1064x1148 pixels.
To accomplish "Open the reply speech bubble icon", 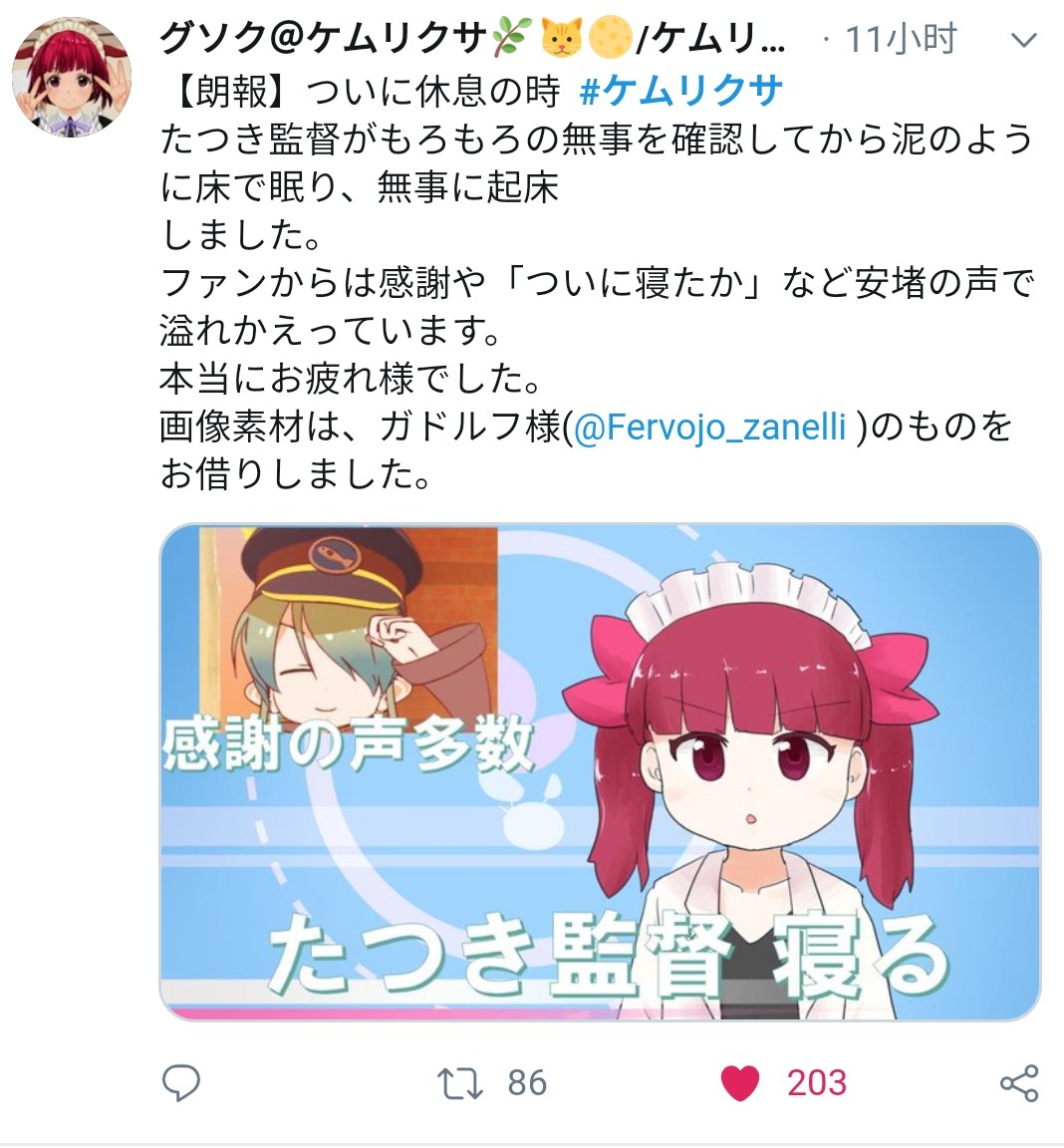I will pyautogui.click(x=180, y=1083).
